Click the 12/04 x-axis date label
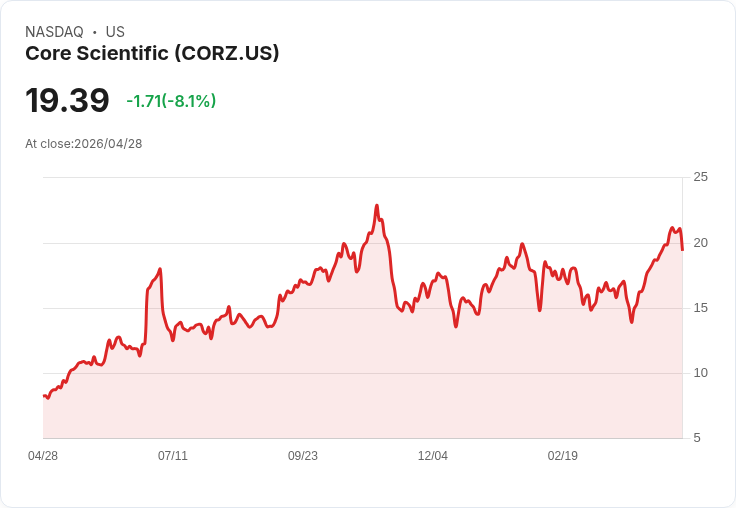Viewport: 736px width, 508px height. pyautogui.click(x=433, y=456)
